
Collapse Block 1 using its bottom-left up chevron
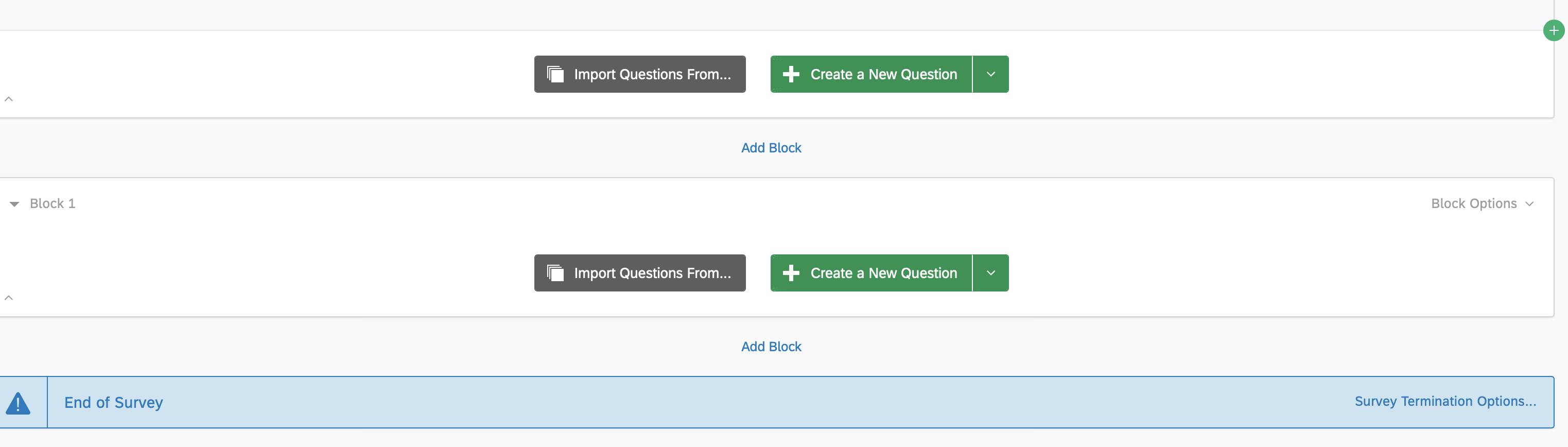tap(9, 298)
